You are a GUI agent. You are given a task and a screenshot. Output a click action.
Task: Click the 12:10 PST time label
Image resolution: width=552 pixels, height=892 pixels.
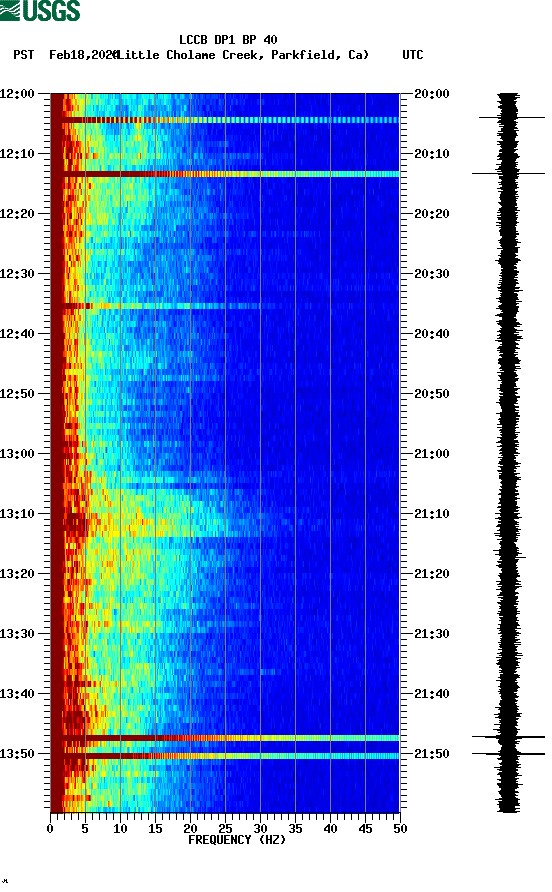pos(17,154)
